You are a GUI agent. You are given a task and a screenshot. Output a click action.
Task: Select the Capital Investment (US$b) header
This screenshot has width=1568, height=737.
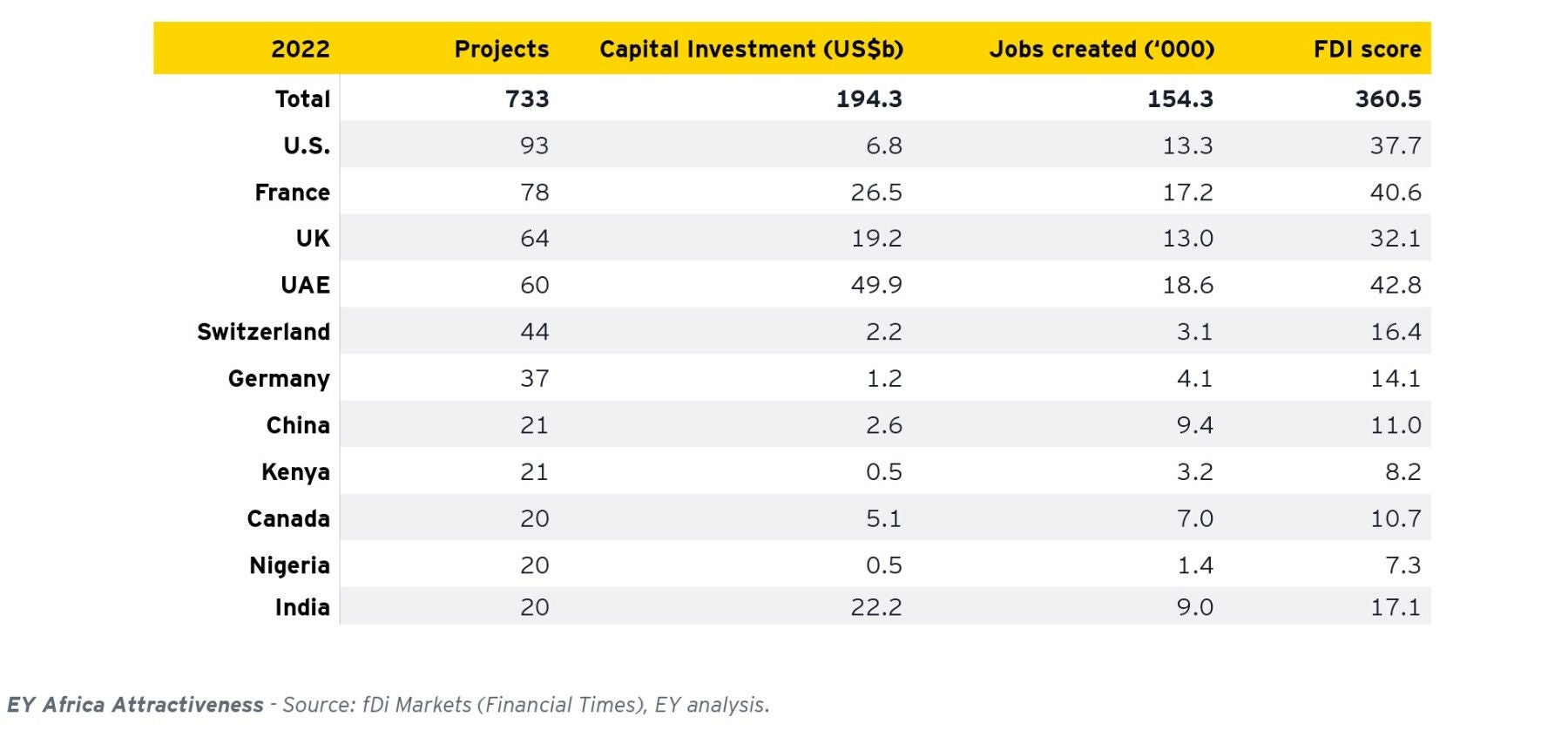[751, 49]
